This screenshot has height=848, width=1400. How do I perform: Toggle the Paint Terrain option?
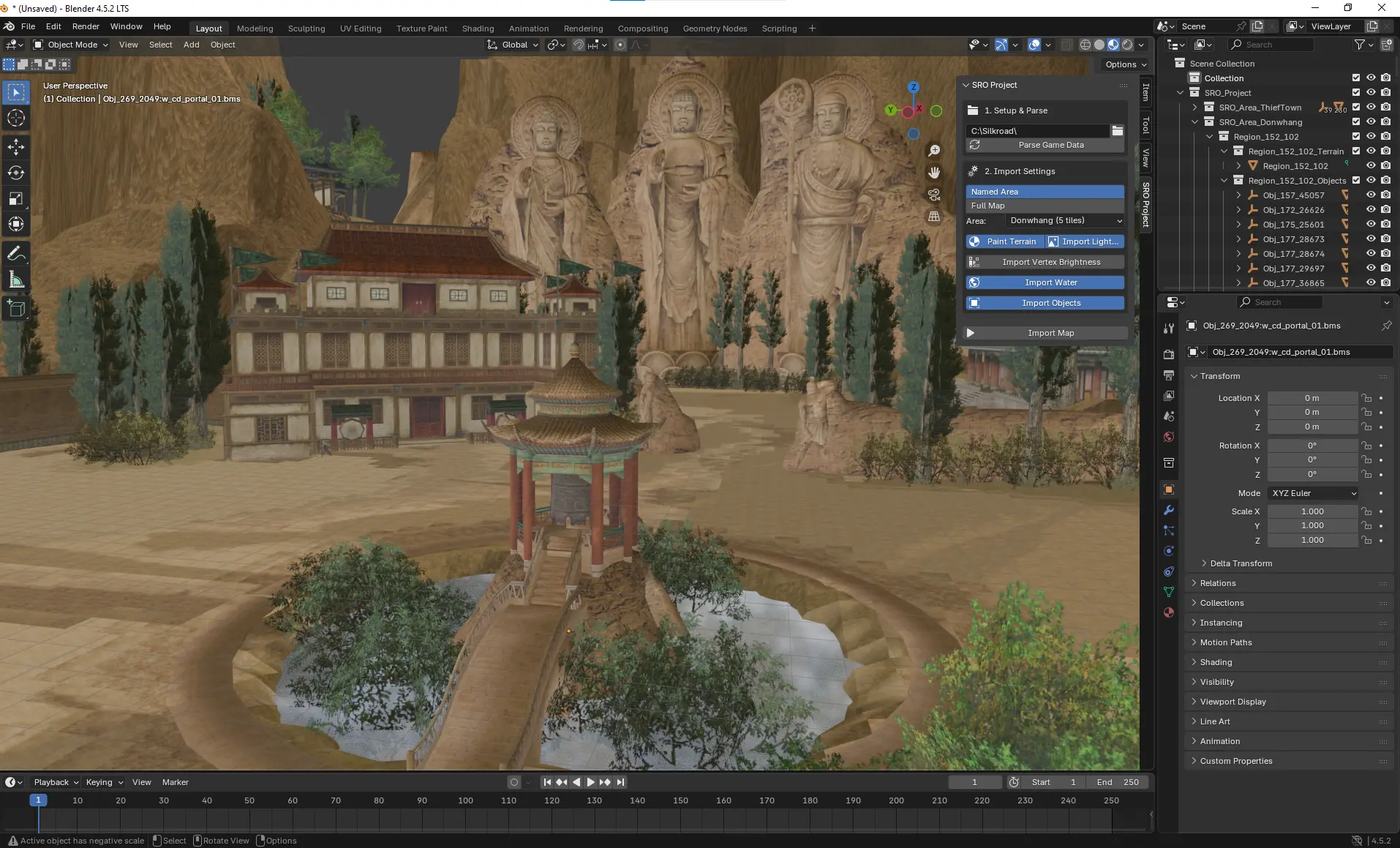[x=1004, y=241]
